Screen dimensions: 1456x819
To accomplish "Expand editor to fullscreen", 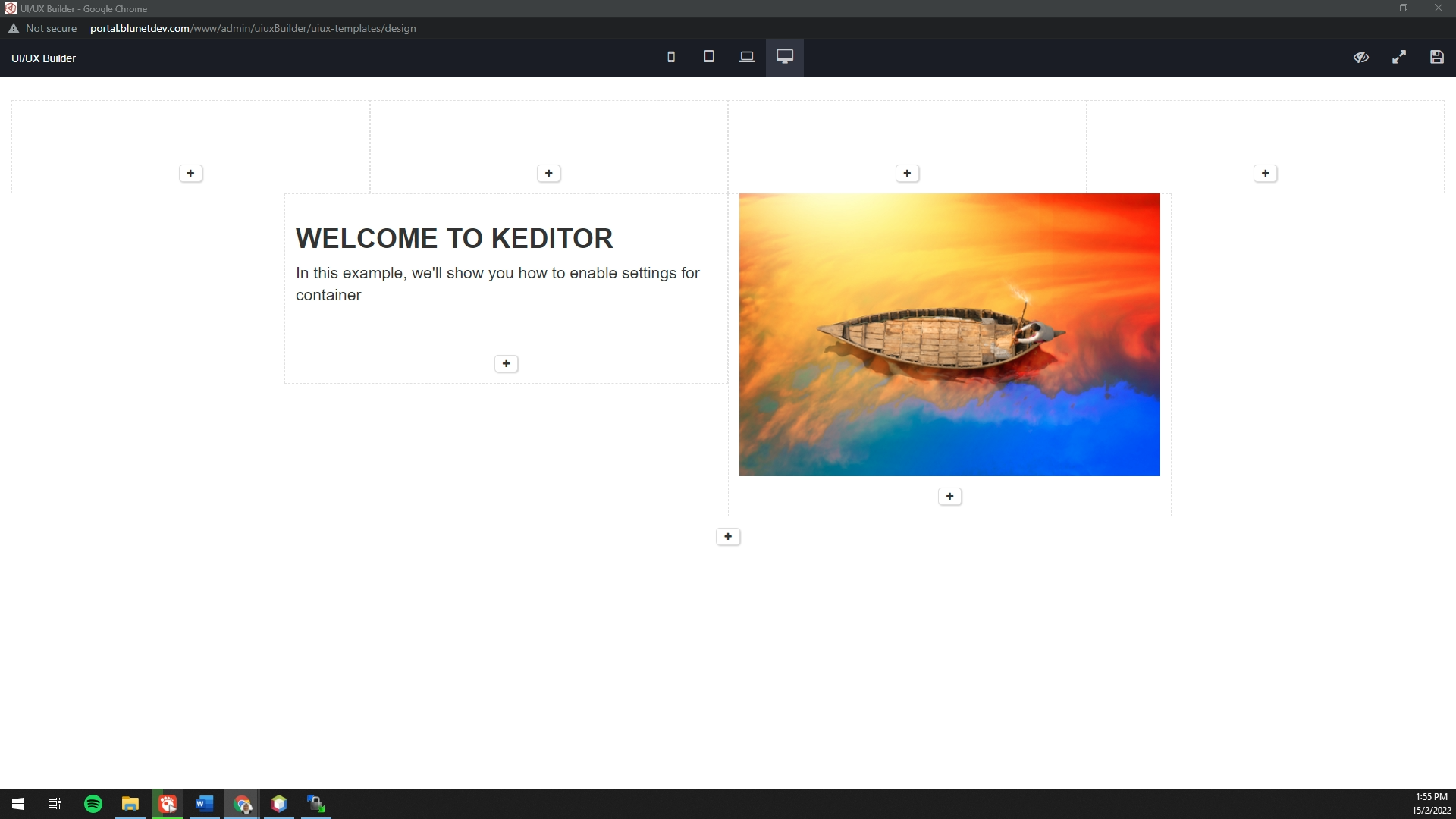I will coord(1399,58).
